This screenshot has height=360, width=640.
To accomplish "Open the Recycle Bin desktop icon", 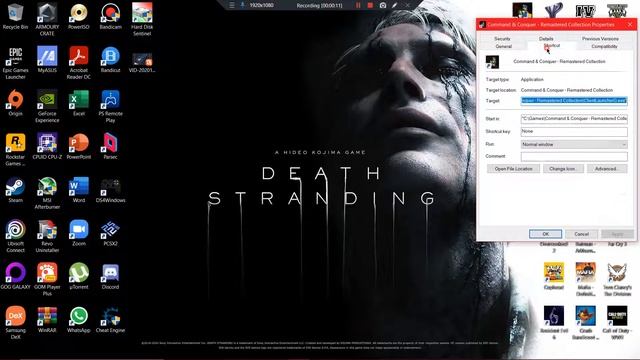I will (16, 16).
